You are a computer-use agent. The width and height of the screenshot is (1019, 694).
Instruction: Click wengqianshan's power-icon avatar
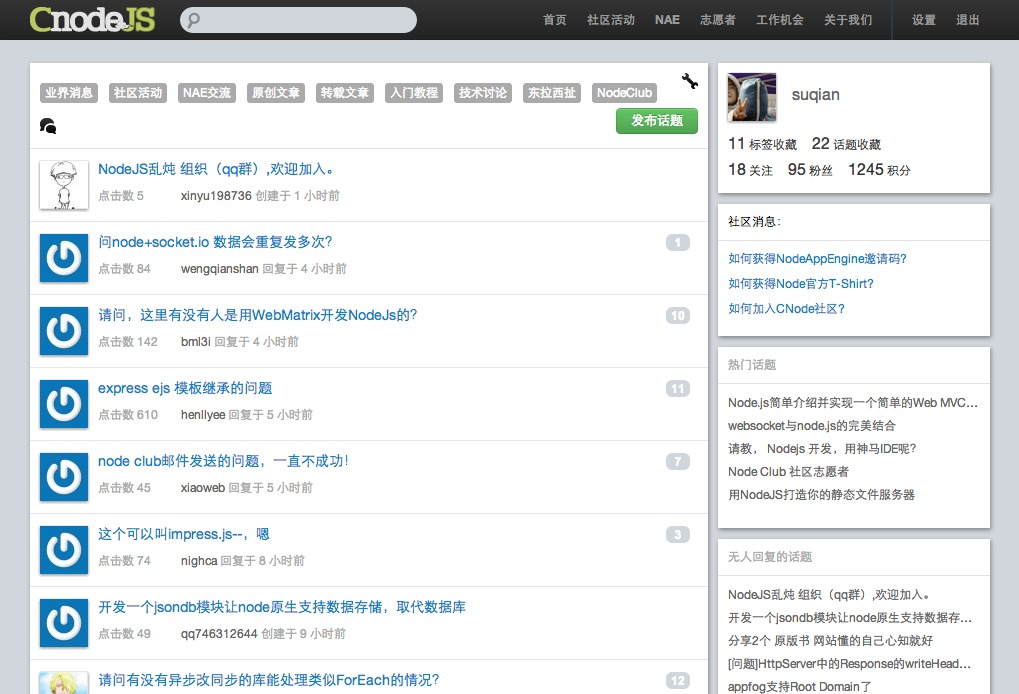(x=64, y=258)
